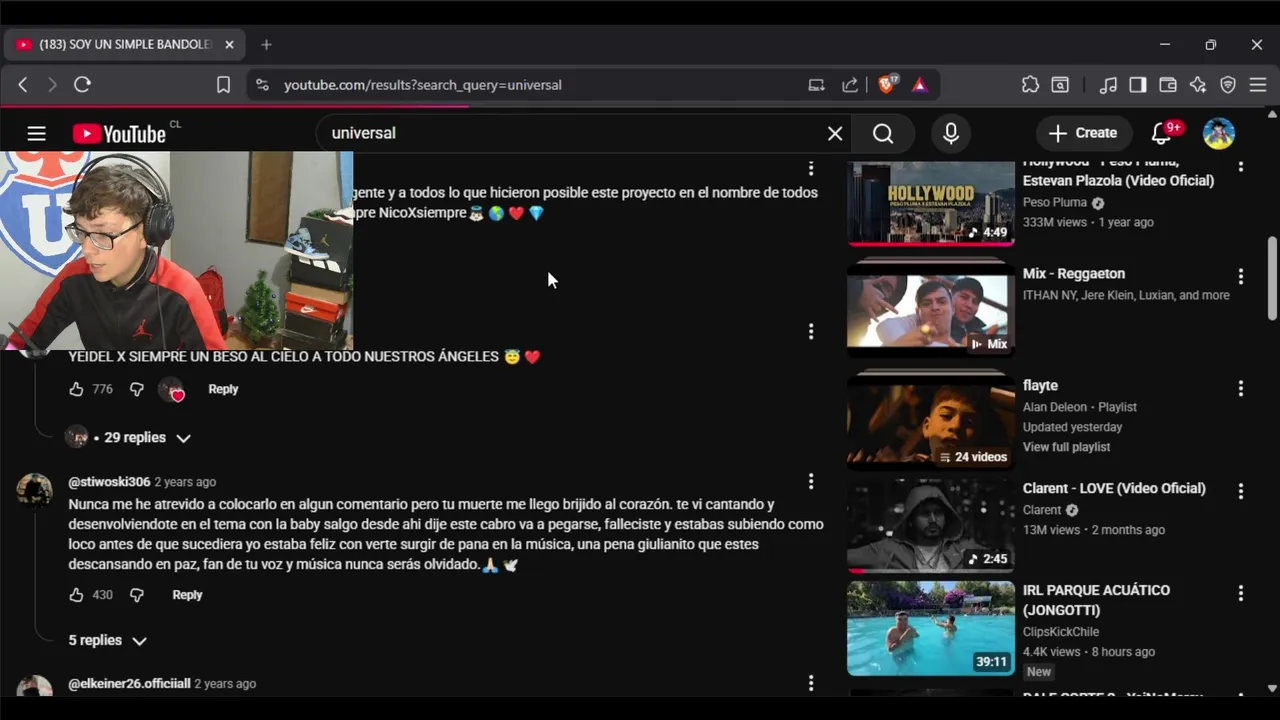Go back with the browser back arrow

point(23,85)
